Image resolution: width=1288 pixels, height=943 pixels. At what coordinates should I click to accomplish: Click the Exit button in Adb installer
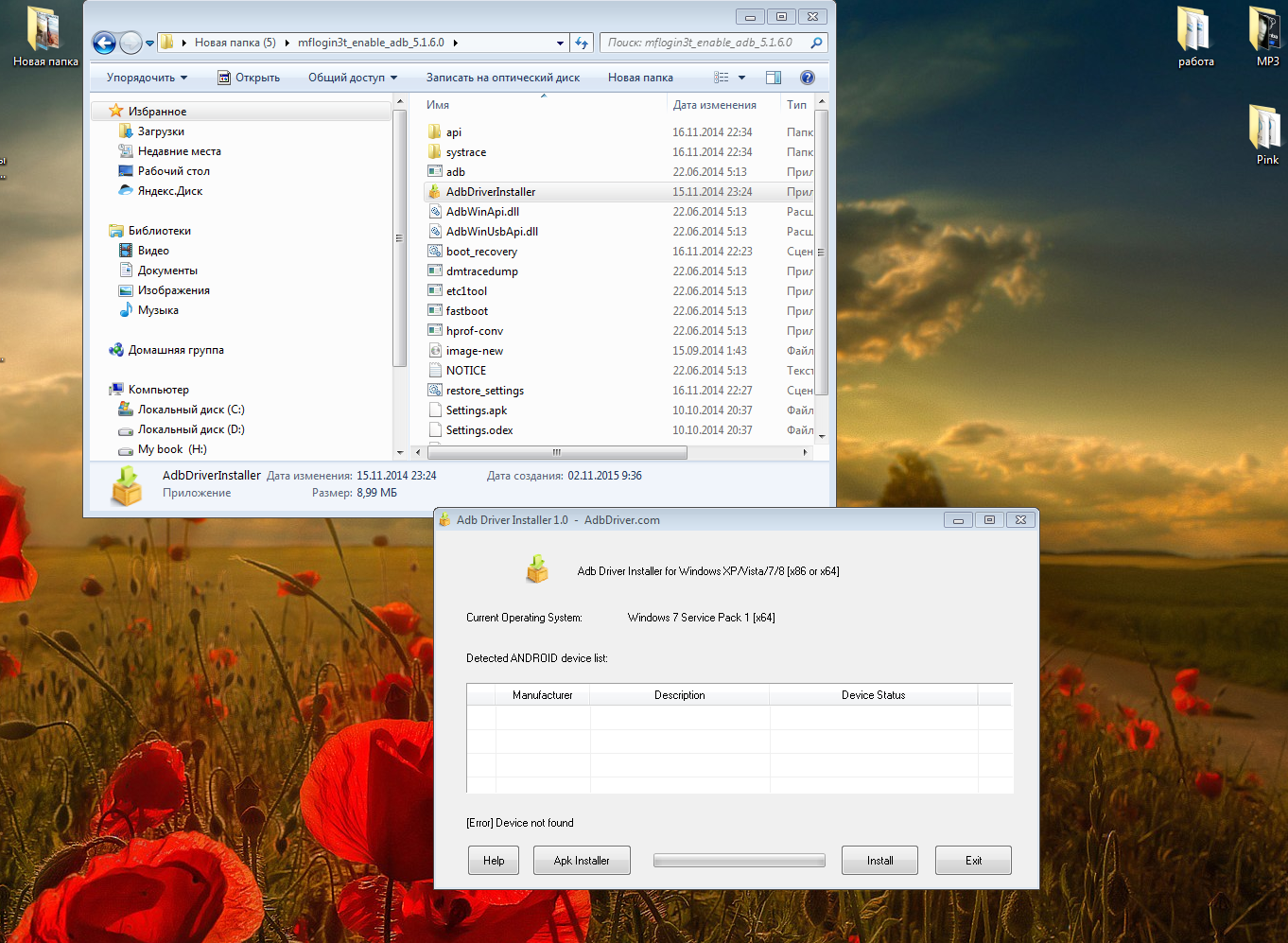click(973, 861)
